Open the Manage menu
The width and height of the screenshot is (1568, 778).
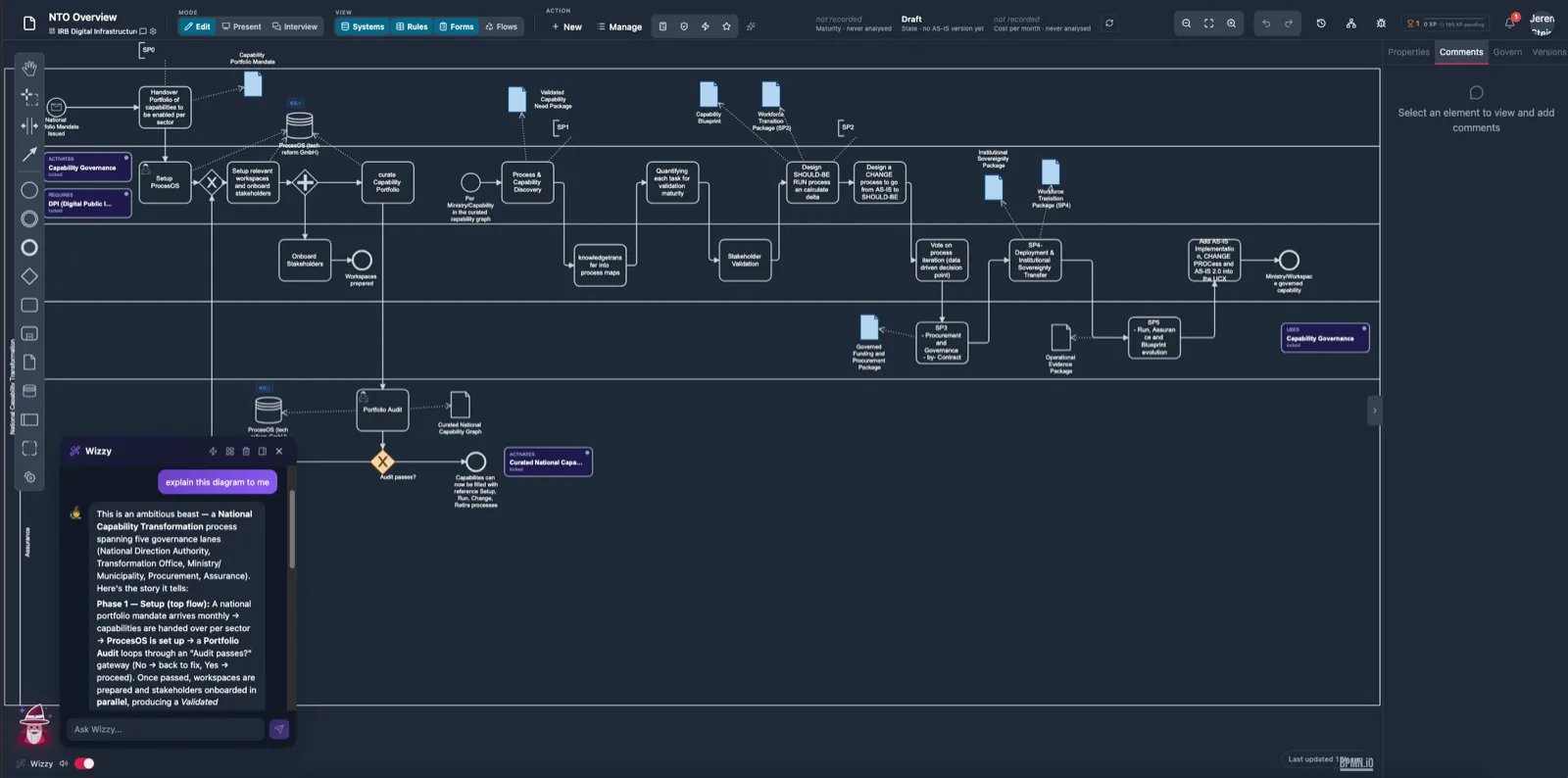click(619, 26)
